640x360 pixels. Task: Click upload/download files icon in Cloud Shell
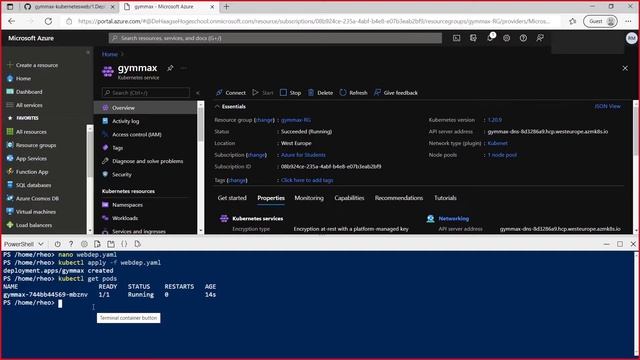click(x=97, y=244)
